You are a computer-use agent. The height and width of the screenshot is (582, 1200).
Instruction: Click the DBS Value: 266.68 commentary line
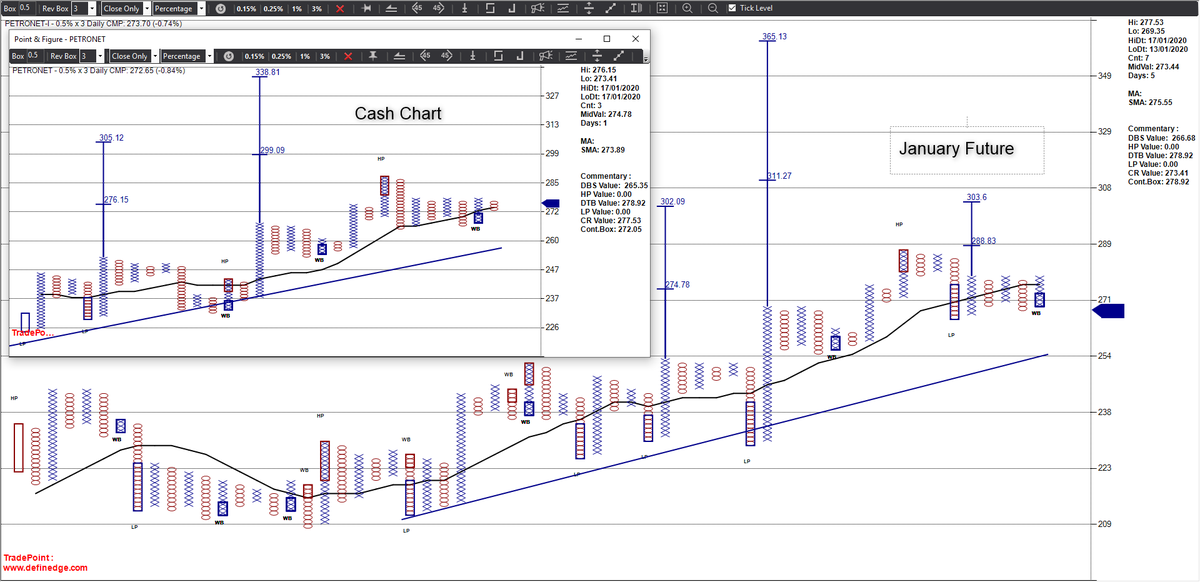1161,138
